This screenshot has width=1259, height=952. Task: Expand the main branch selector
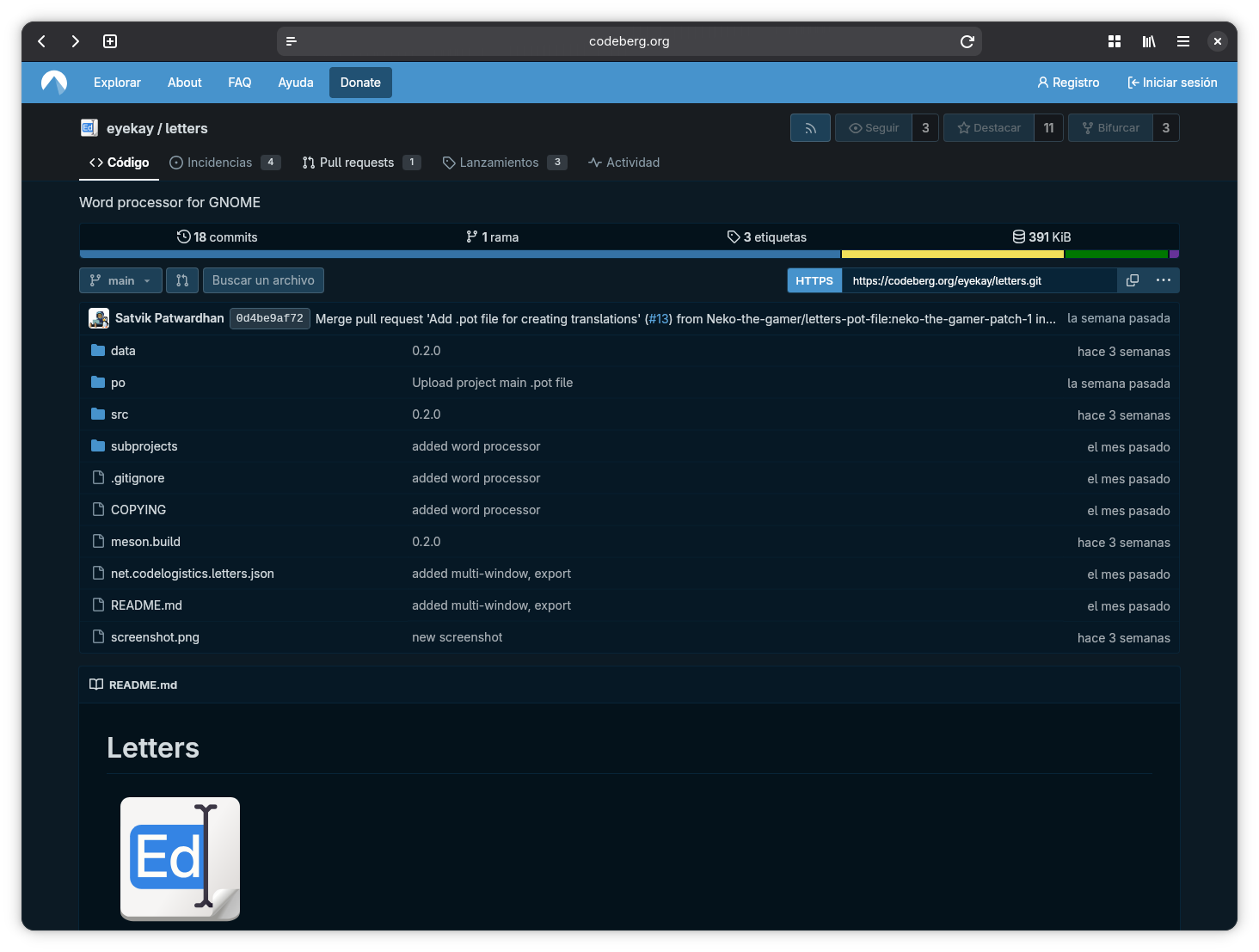pos(120,280)
